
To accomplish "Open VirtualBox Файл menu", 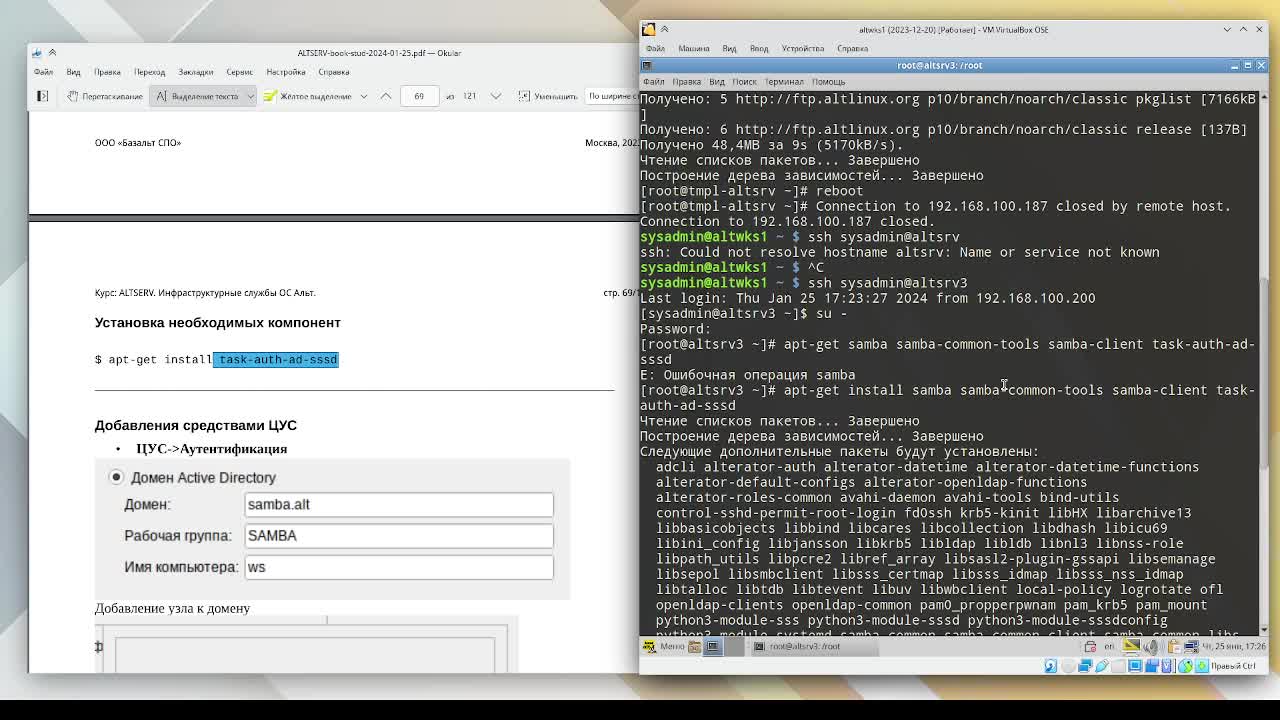I will pyautogui.click(x=655, y=48).
